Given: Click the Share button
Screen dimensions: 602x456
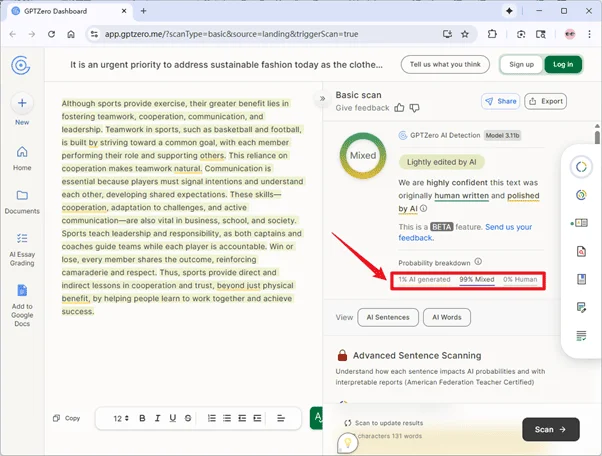Looking at the screenshot, I should 501,101.
